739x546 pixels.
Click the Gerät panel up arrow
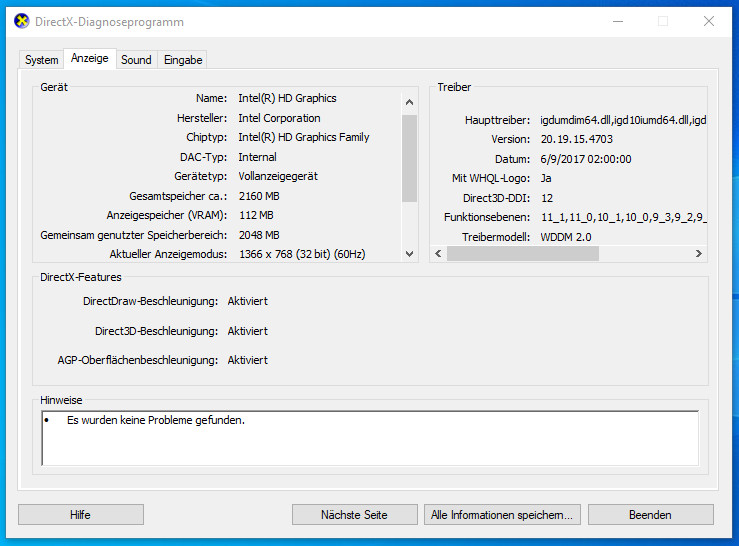409,102
